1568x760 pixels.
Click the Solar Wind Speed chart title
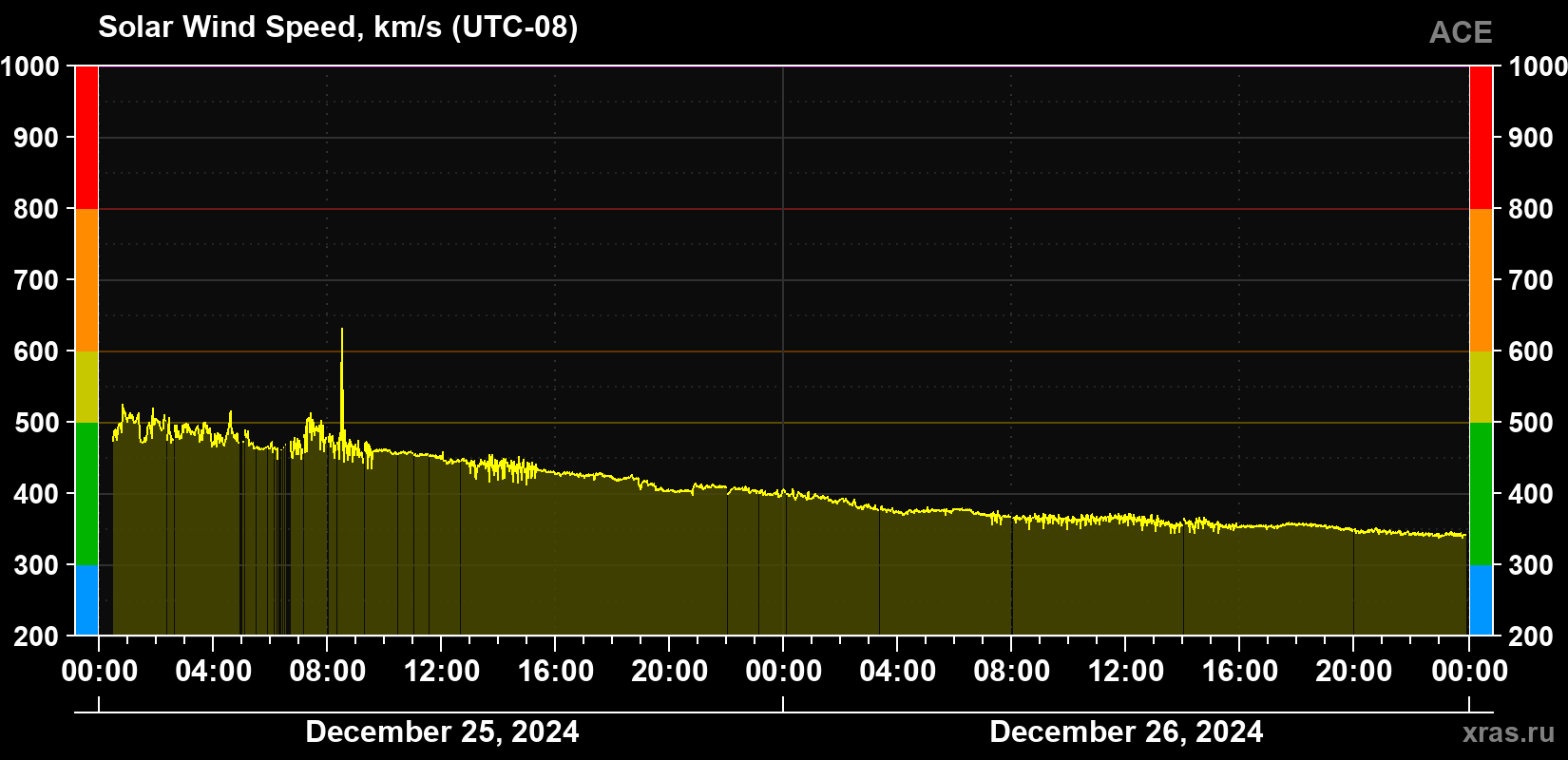pos(338,27)
